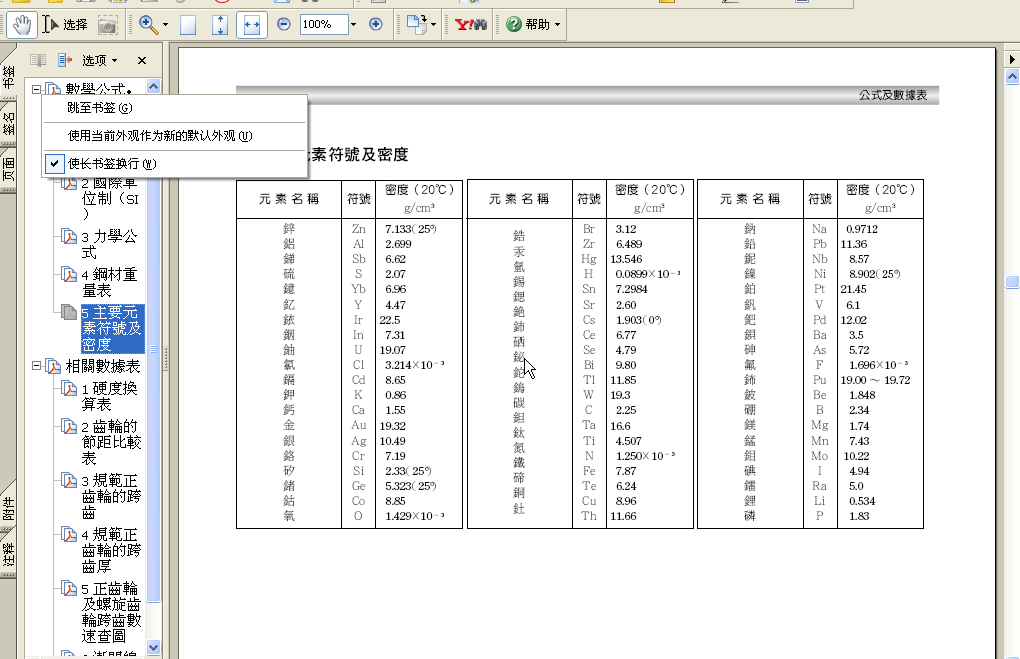This screenshot has height=659, width=1020.
Task: Click the Zn symbol cell in table
Action: pos(358,229)
